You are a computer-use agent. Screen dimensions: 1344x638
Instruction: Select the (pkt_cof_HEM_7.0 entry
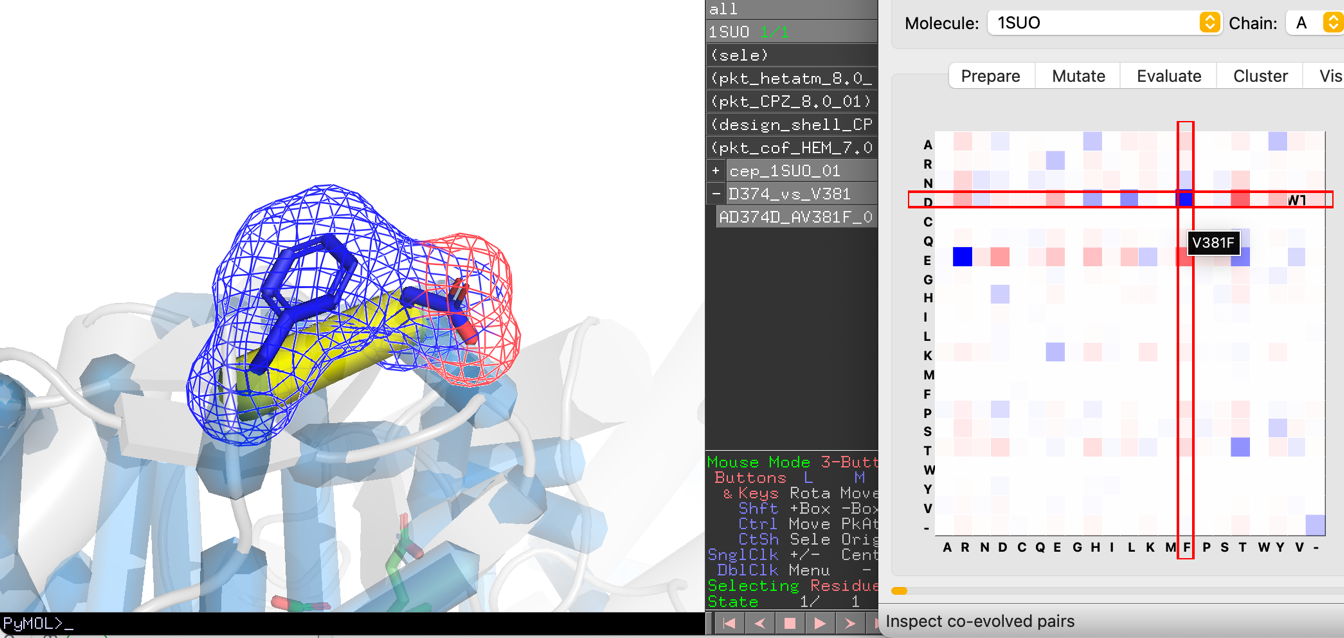pos(791,148)
